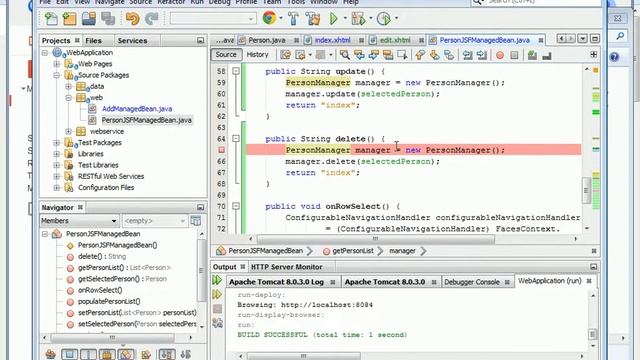Click the Clean and Build icon
Image resolution: width=640 pixels, height=360 pixels.
click(x=313, y=18)
